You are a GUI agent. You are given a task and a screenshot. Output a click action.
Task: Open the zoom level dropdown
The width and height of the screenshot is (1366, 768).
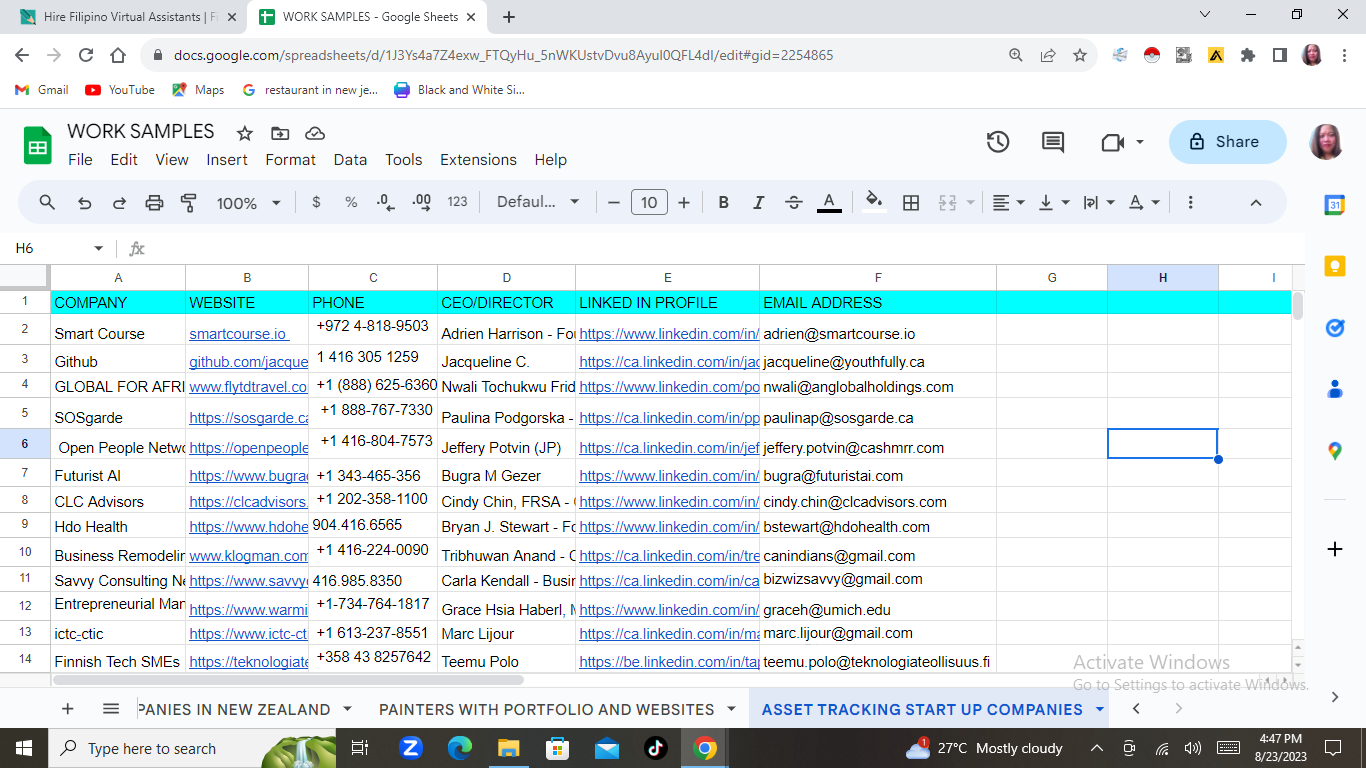pos(249,203)
